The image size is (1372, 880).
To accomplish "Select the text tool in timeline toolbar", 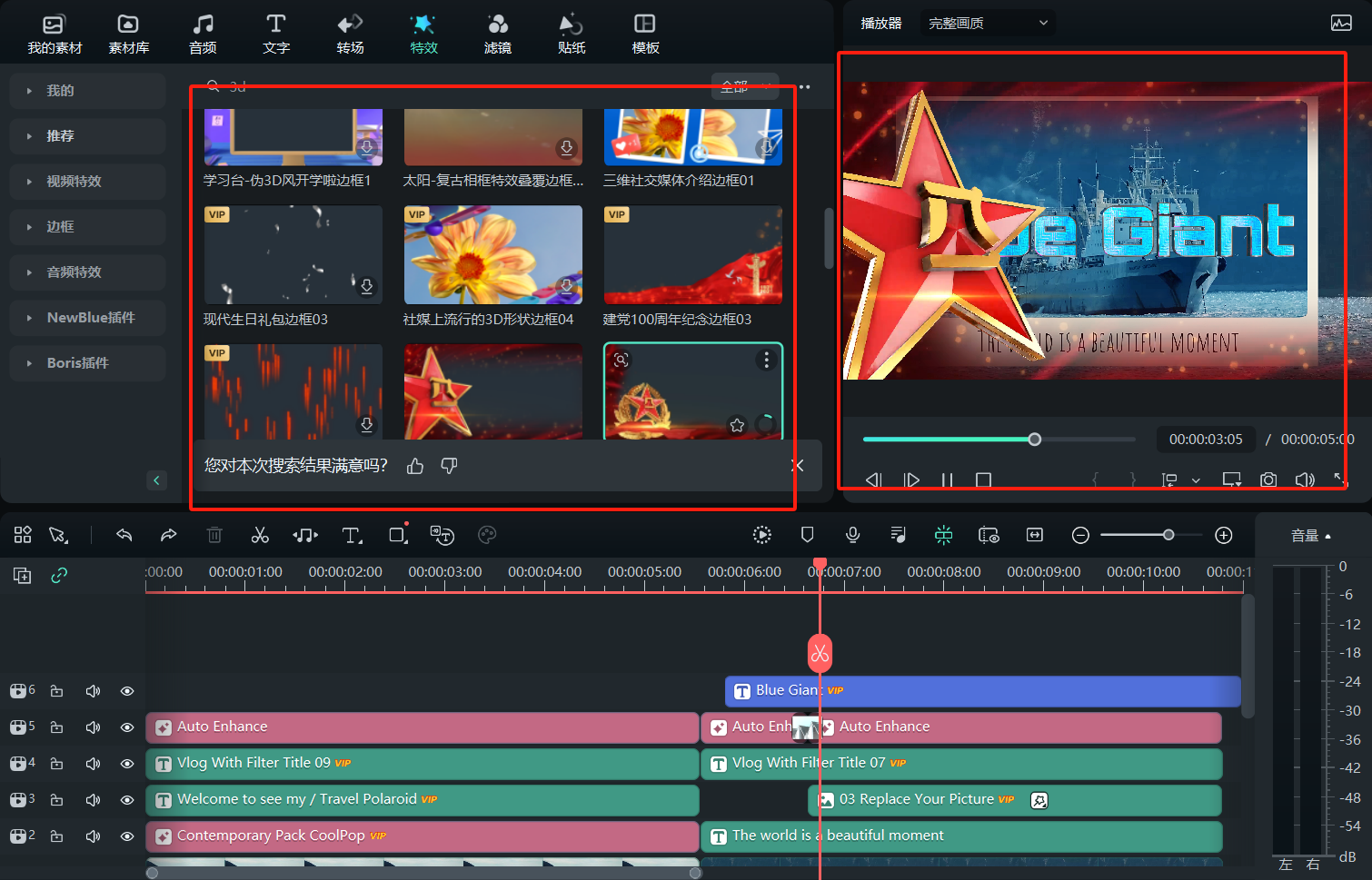I will (x=352, y=535).
